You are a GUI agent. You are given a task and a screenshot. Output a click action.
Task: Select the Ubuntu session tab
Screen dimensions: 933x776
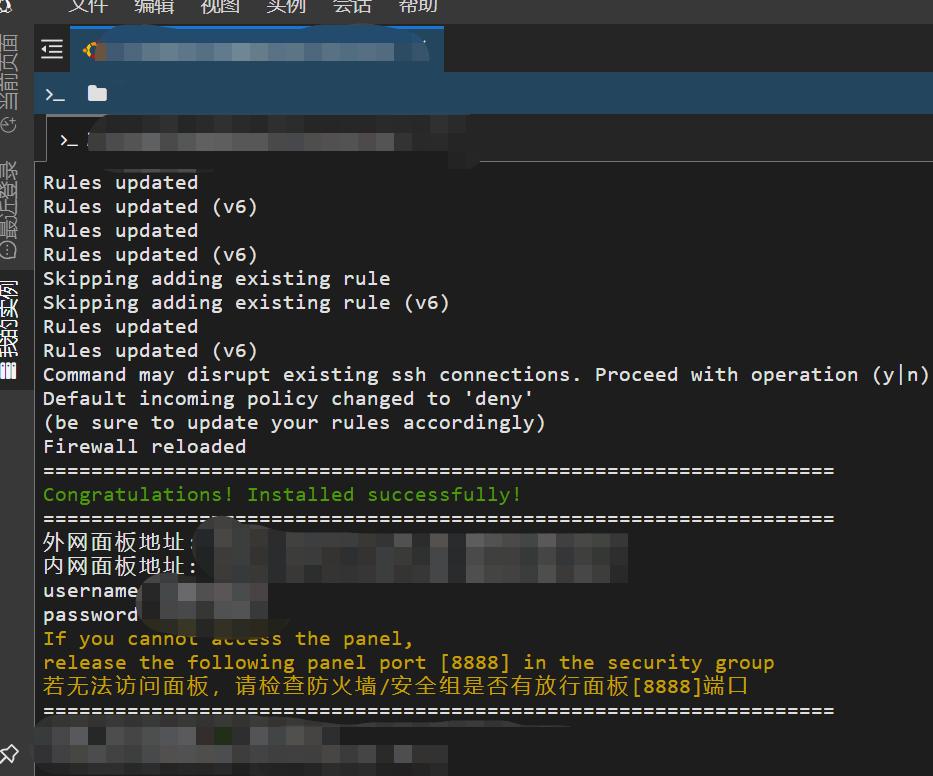tap(255, 50)
